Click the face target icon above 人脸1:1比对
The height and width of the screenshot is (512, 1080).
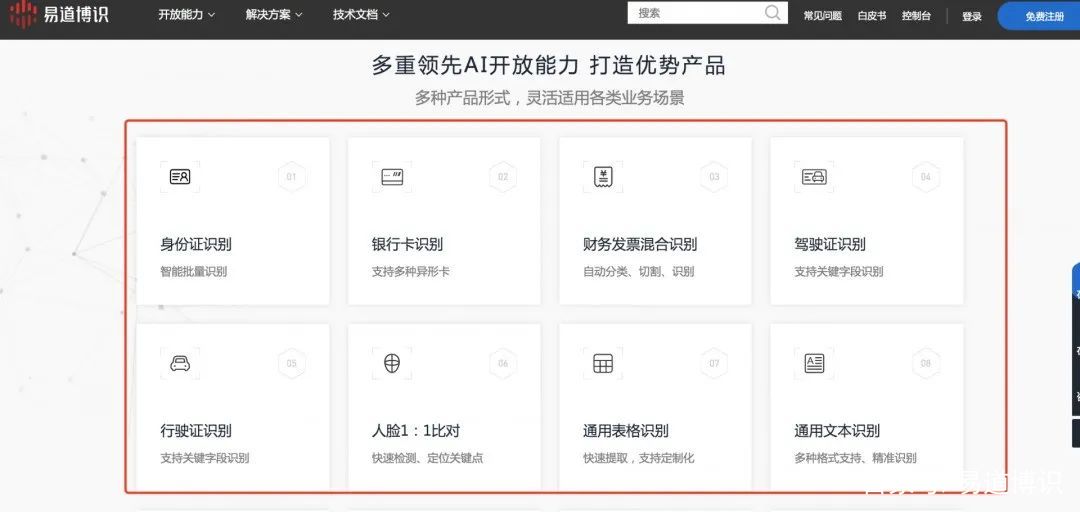pyautogui.click(x=392, y=363)
